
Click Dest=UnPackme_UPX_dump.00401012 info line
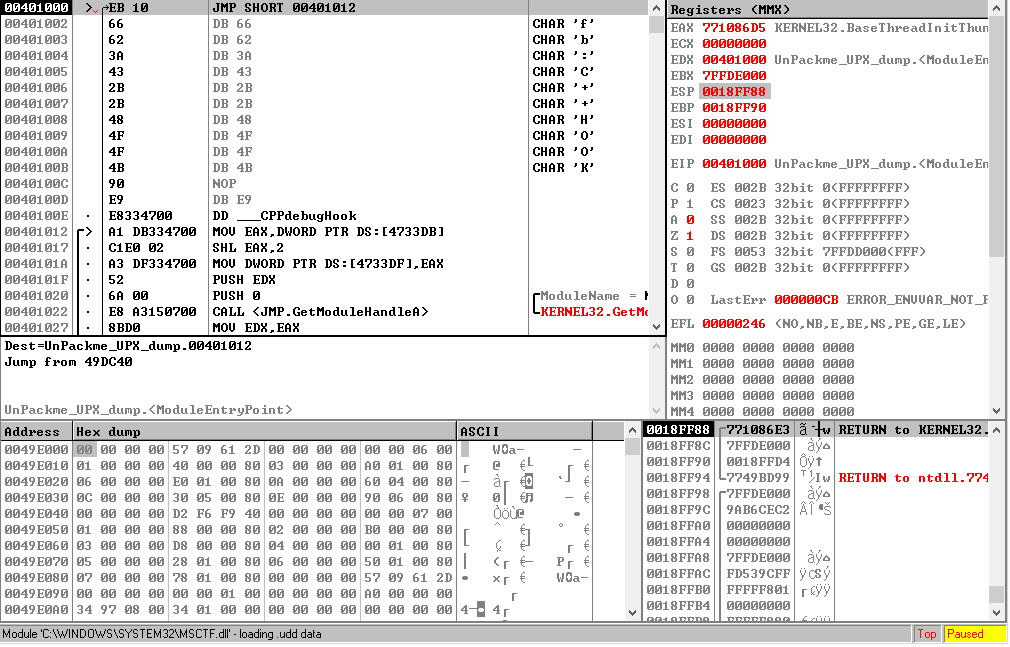pyautogui.click(x=128, y=346)
